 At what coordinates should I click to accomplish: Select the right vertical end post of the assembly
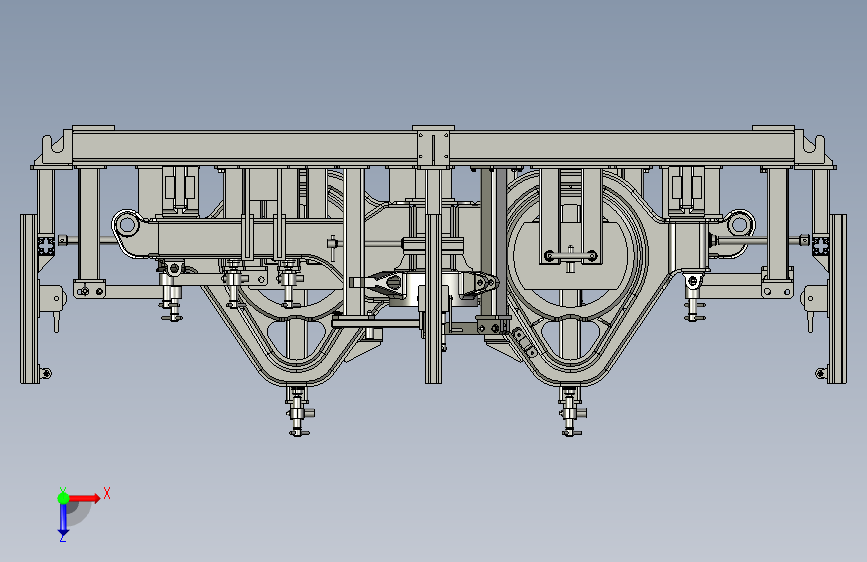[837, 299]
